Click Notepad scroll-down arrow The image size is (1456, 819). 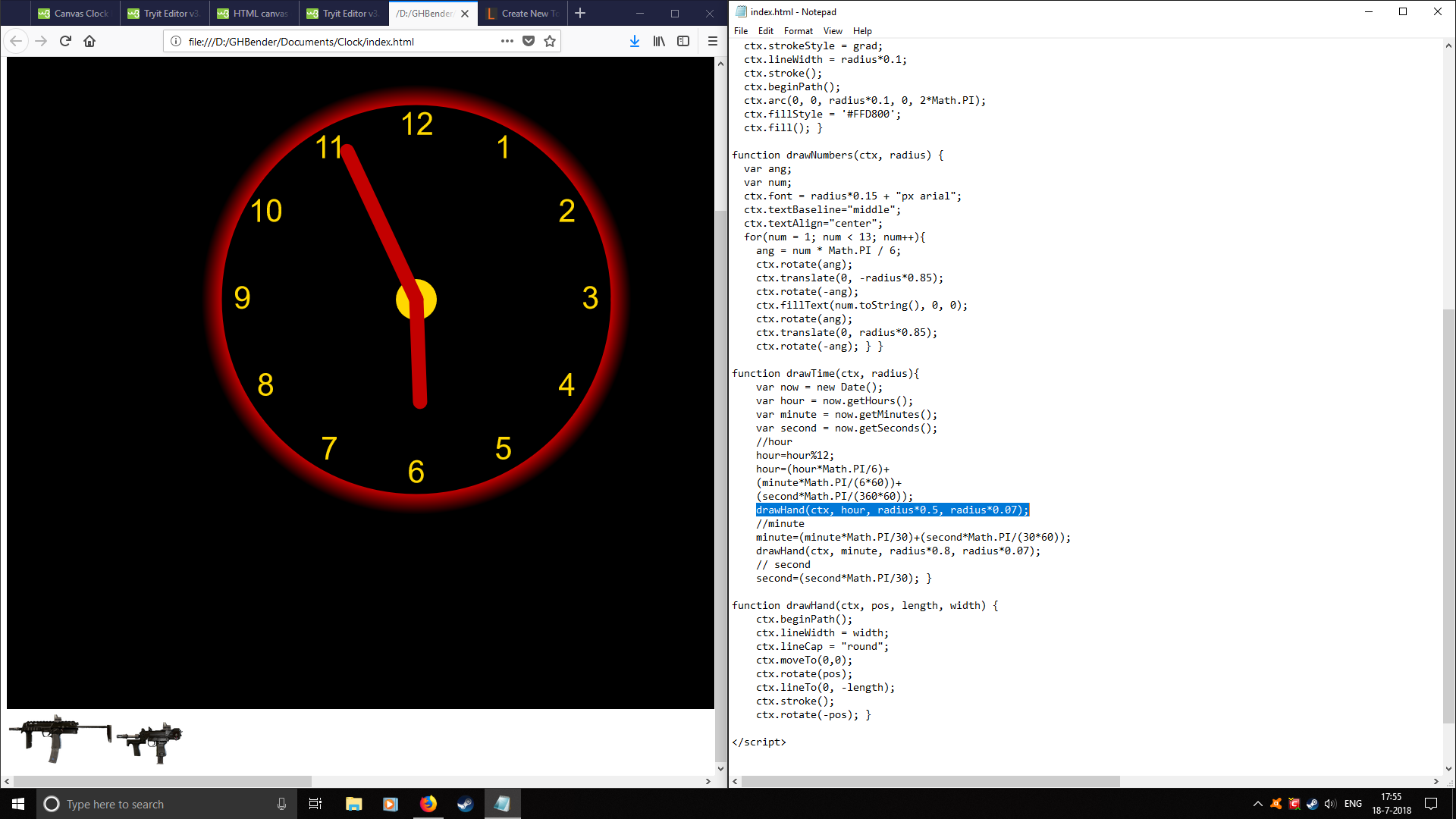tap(1448, 768)
